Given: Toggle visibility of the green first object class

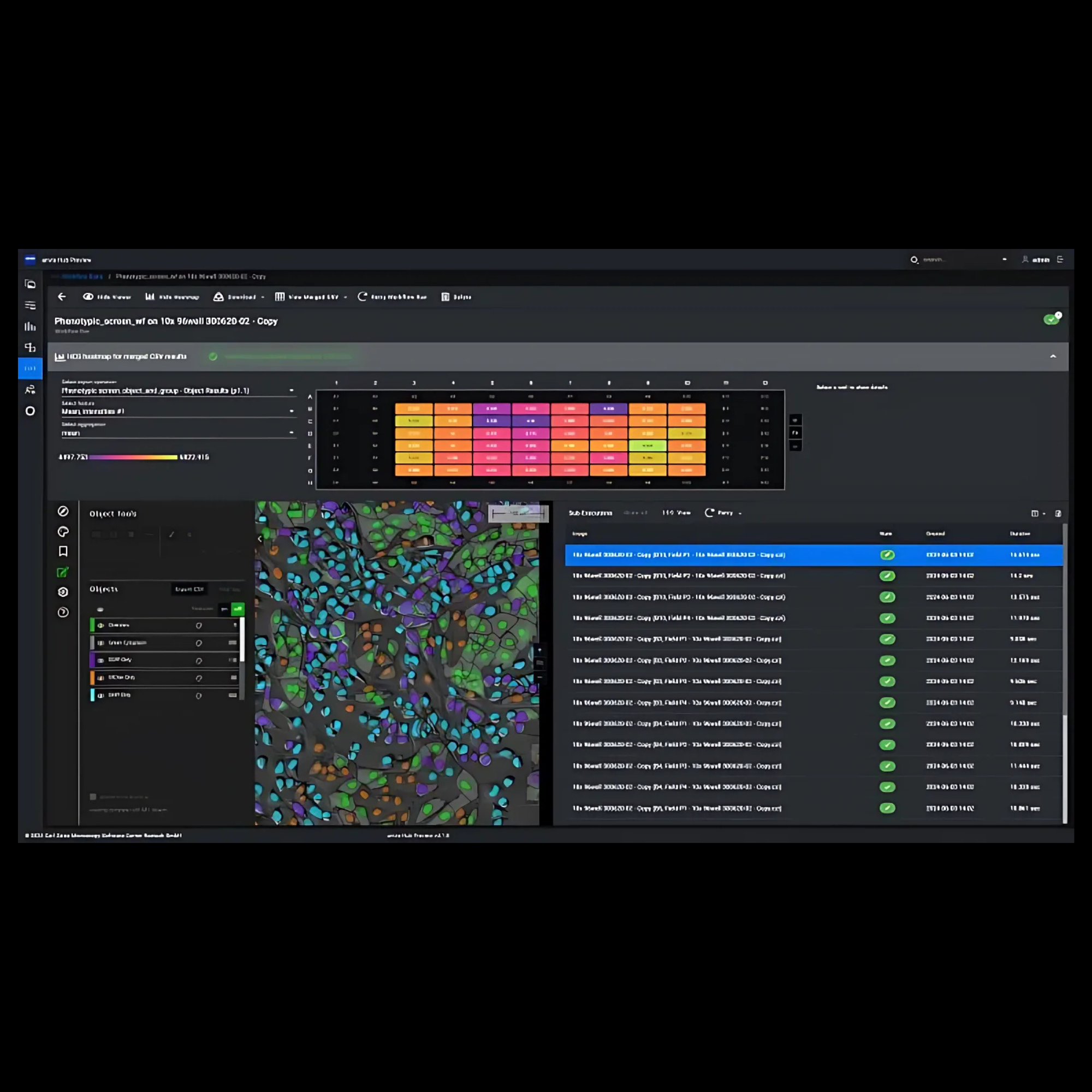Looking at the screenshot, I should 100,625.
